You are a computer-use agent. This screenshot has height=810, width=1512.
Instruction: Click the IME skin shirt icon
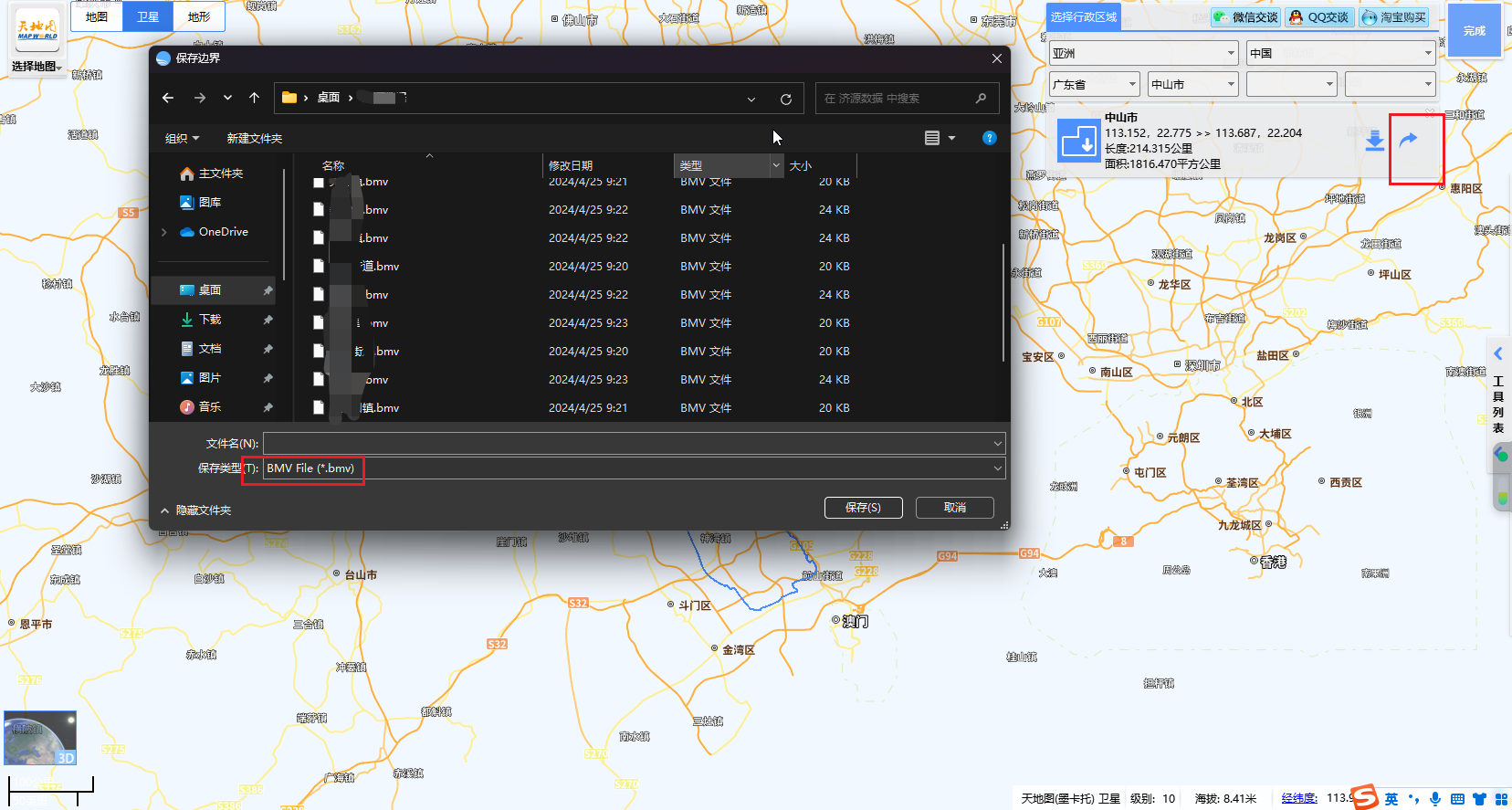[x=1479, y=799]
